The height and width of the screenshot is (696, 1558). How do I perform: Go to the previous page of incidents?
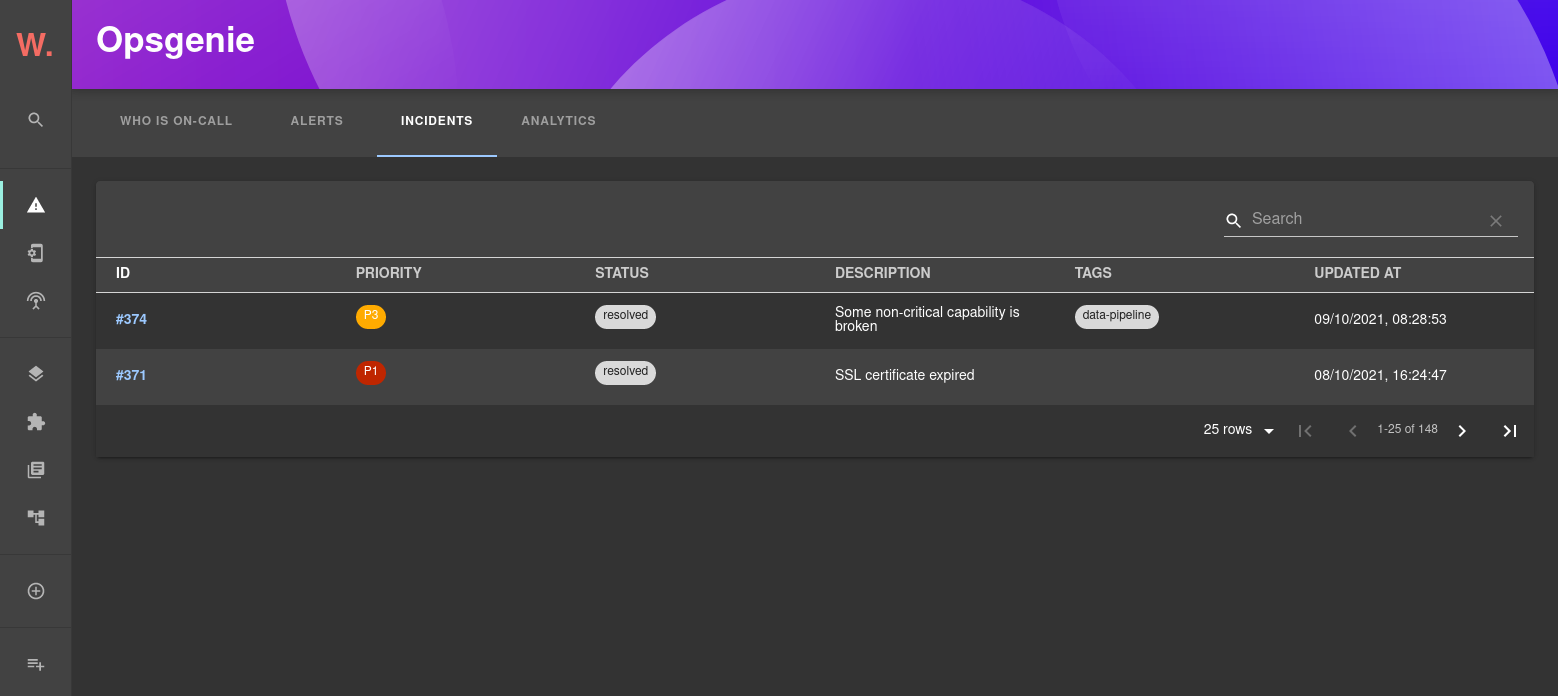point(1353,431)
